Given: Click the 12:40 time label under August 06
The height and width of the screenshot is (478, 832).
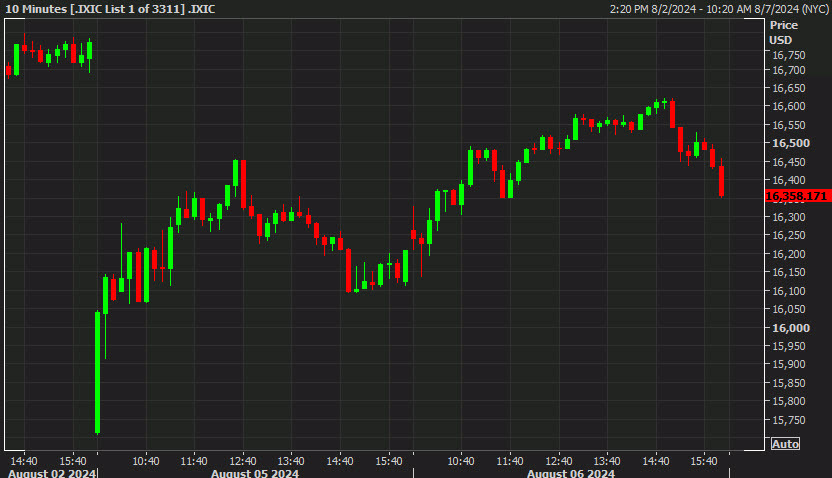Looking at the screenshot, I should (558, 461).
